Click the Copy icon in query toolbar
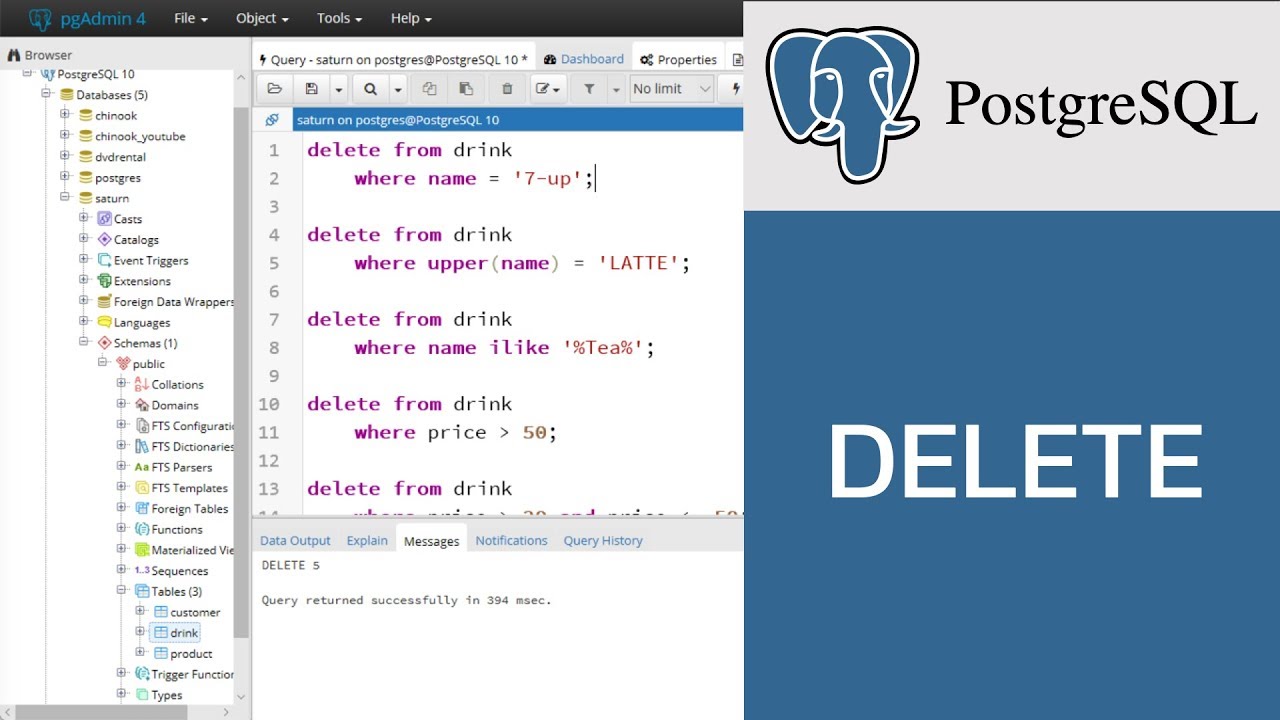Screen dimensions: 1280x720 click(x=430, y=89)
